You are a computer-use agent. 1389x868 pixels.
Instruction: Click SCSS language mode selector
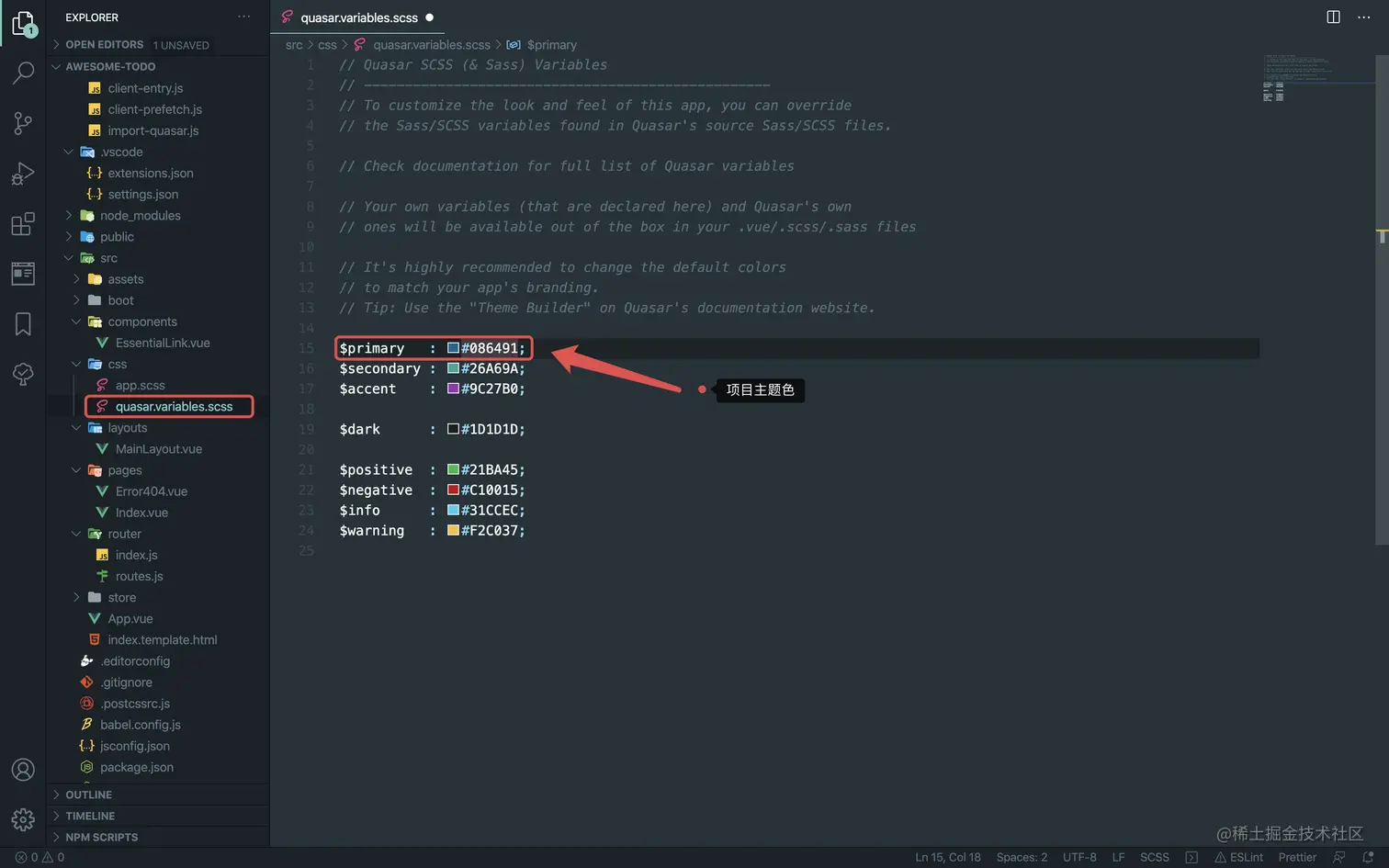pos(1155,857)
